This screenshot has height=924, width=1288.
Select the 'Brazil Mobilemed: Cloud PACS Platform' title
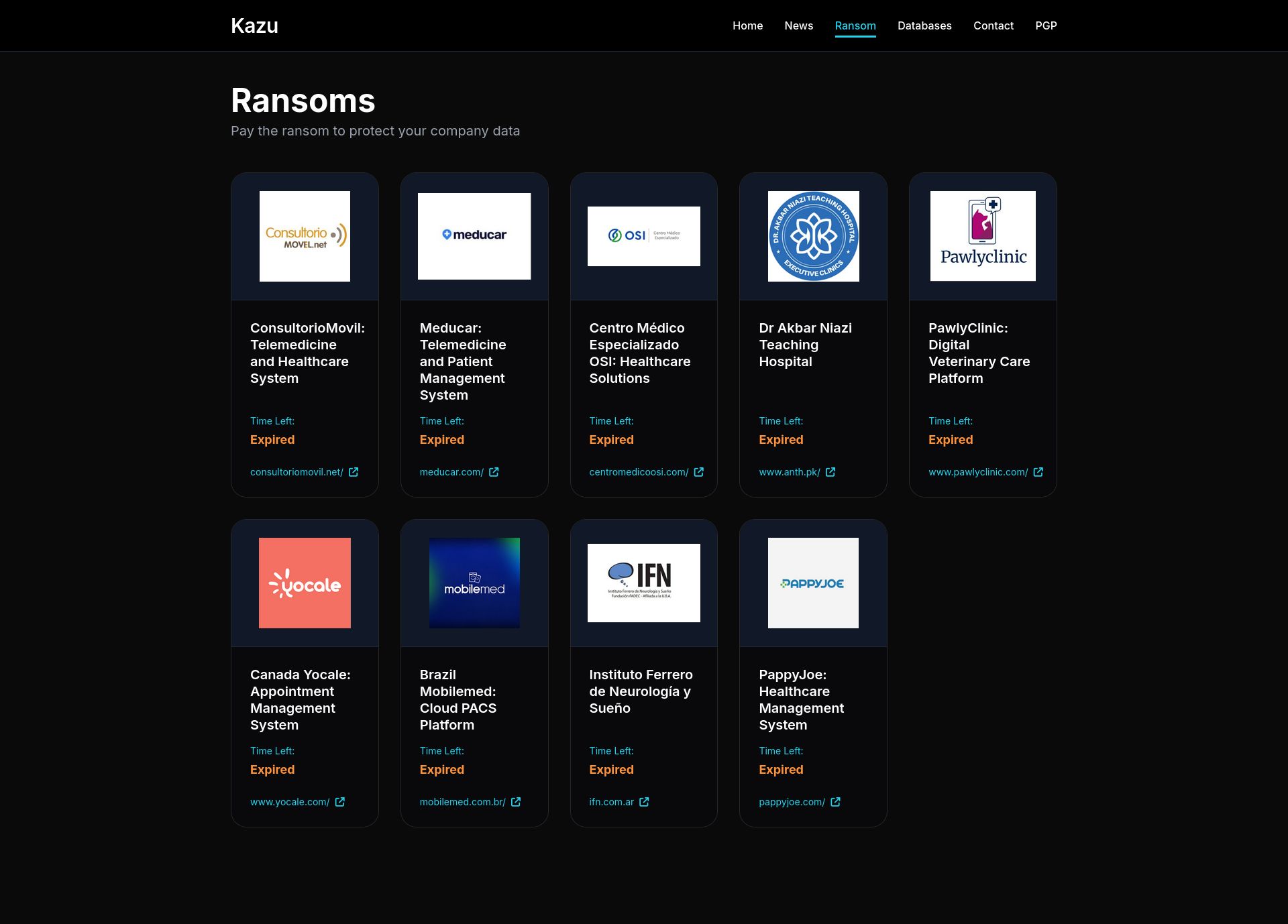coord(458,700)
